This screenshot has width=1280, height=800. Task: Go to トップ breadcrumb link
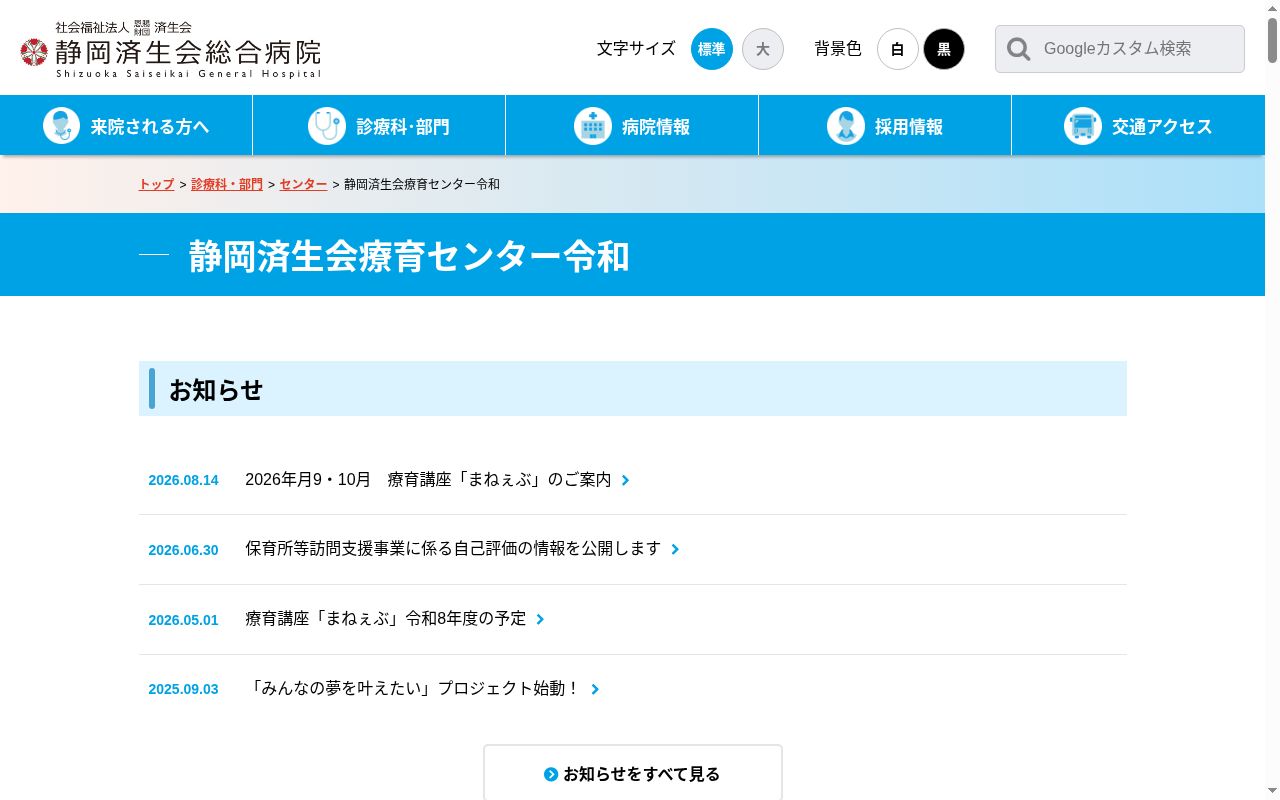pyautogui.click(x=157, y=184)
